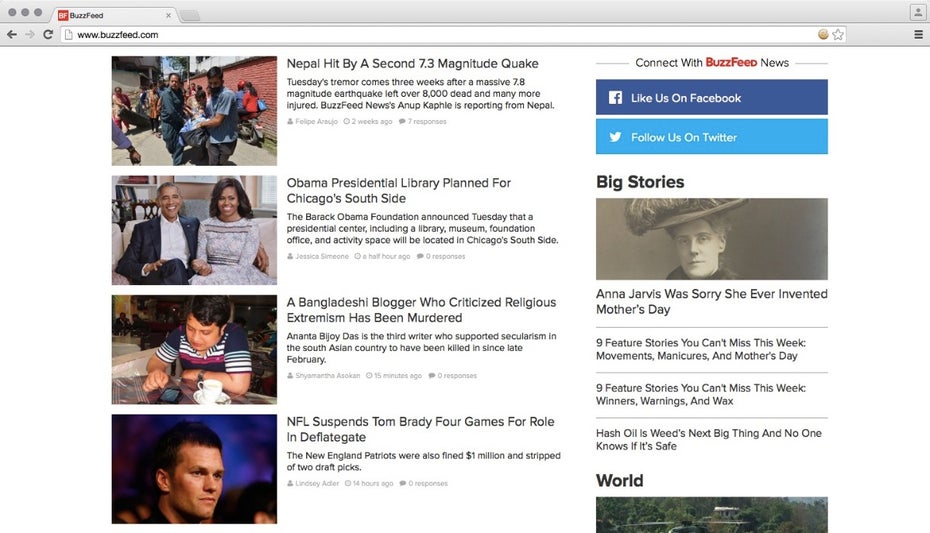Click author name Lindsey Adler
The height and width of the screenshot is (533, 930).
pos(317,483)
